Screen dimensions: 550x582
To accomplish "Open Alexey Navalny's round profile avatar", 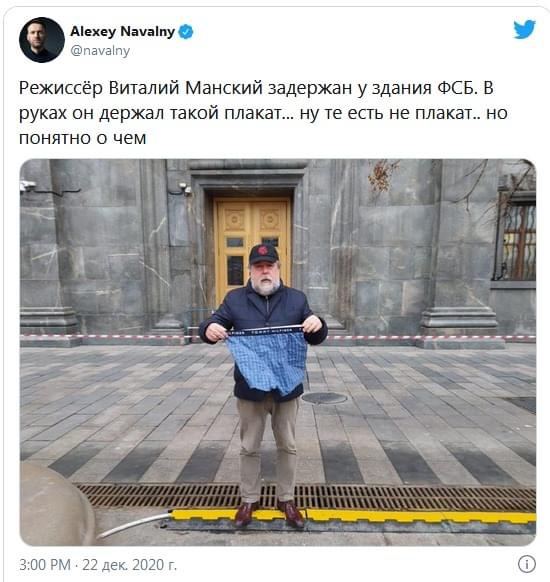I will tap(42, 40).
